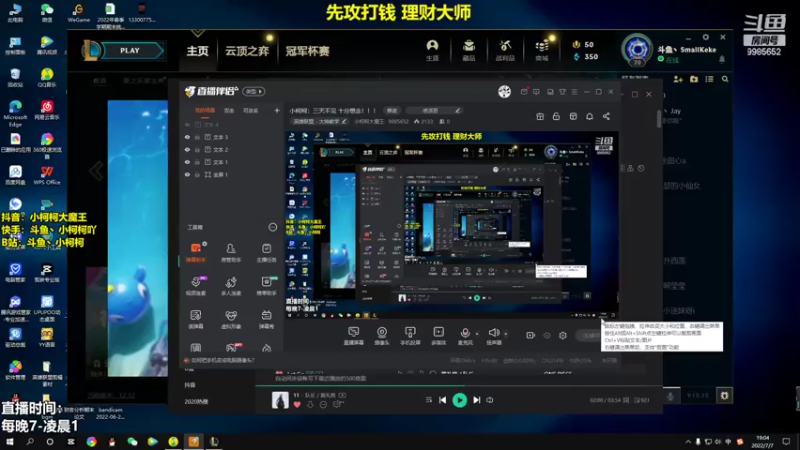
Task: Open the settings gear at League client bottom right
Action: point(724,395)
